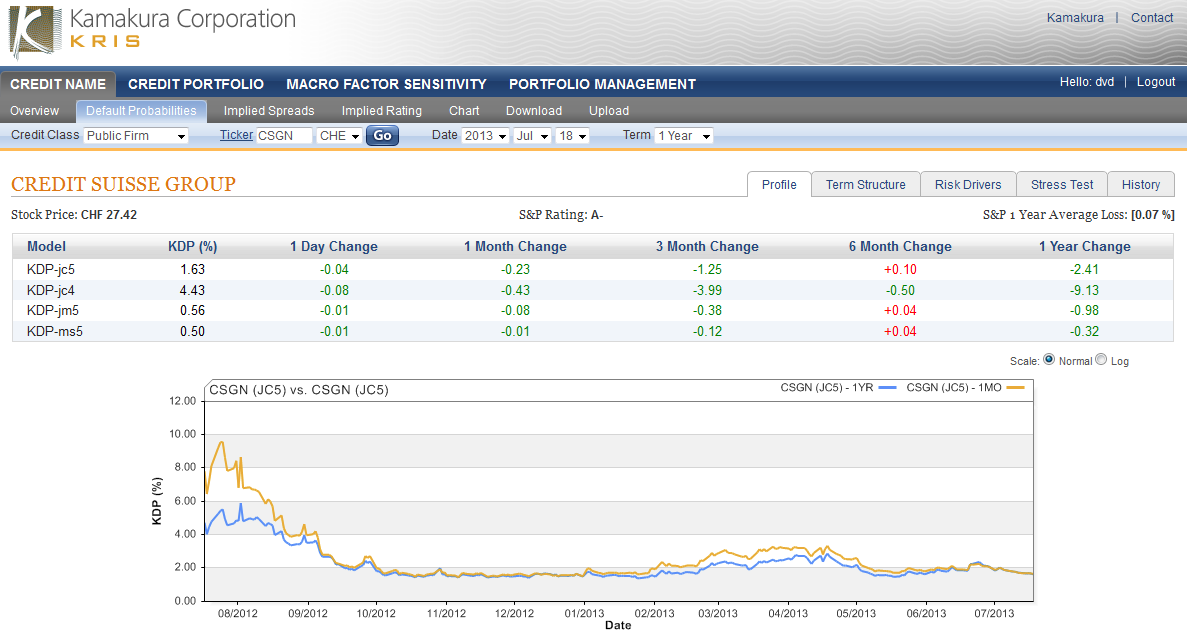Click 6 month change +0.10 value

point(900,269)
